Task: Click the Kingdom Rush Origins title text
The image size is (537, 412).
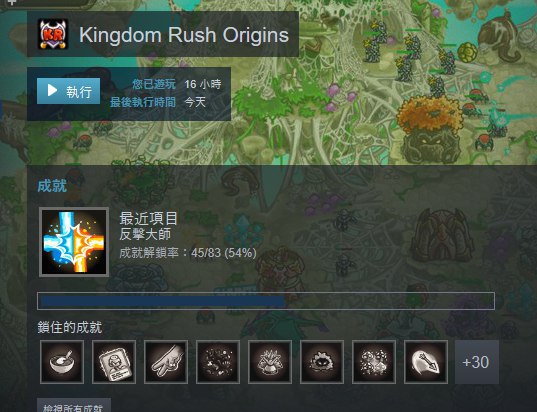Action: click(184, 35)
